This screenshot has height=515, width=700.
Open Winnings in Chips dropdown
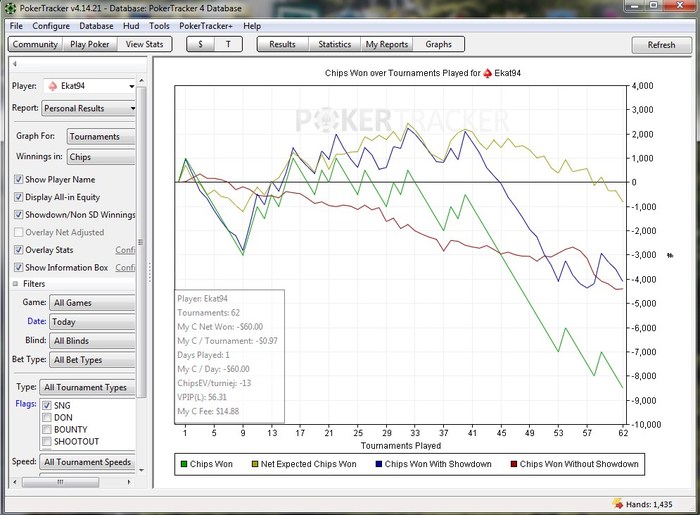pos(101,157)
